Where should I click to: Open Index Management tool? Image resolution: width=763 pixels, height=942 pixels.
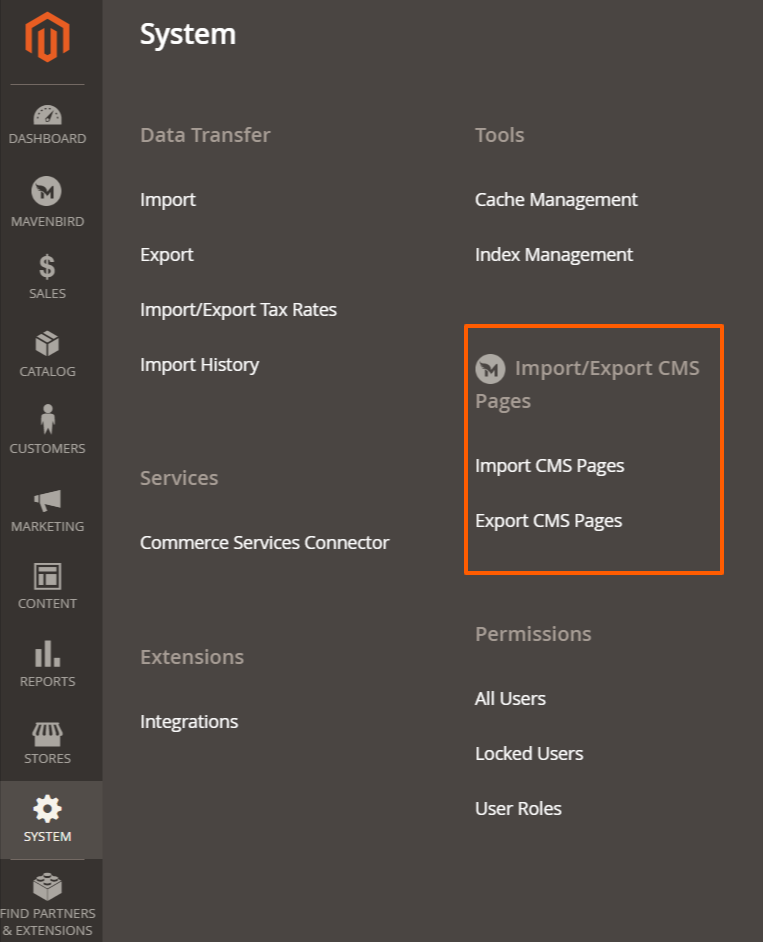pos(553,255)
